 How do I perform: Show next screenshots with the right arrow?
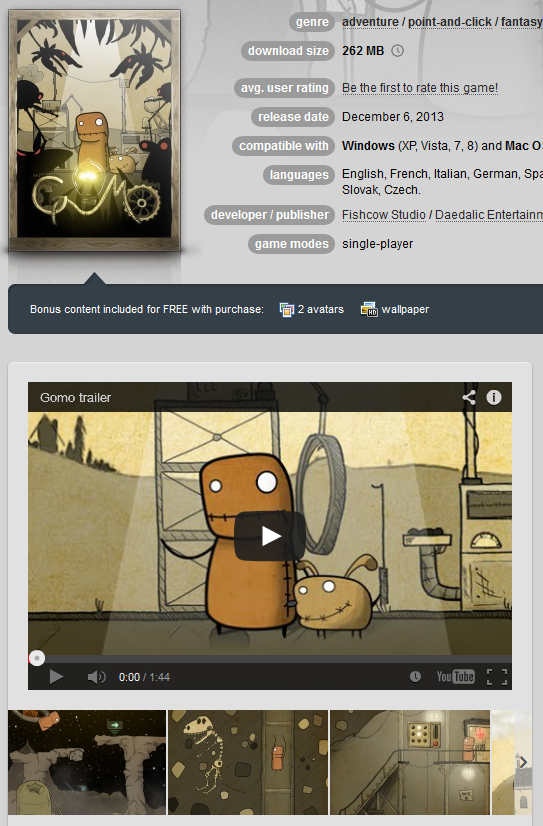pyautogui.click(x=523, y=762)
